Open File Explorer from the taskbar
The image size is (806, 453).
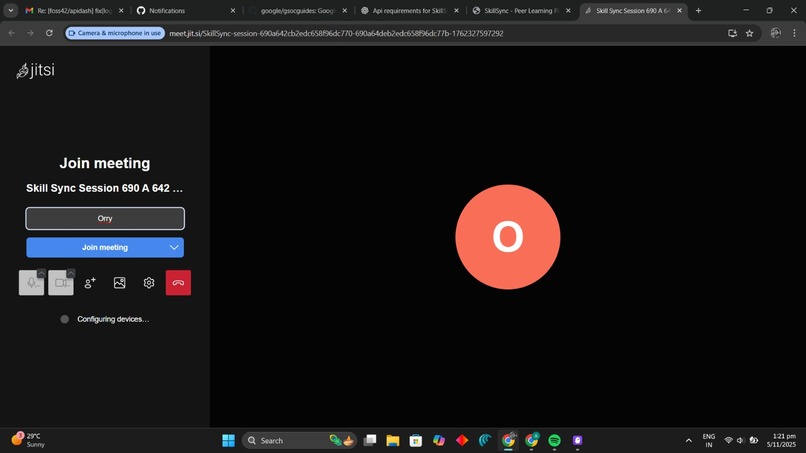393,441
